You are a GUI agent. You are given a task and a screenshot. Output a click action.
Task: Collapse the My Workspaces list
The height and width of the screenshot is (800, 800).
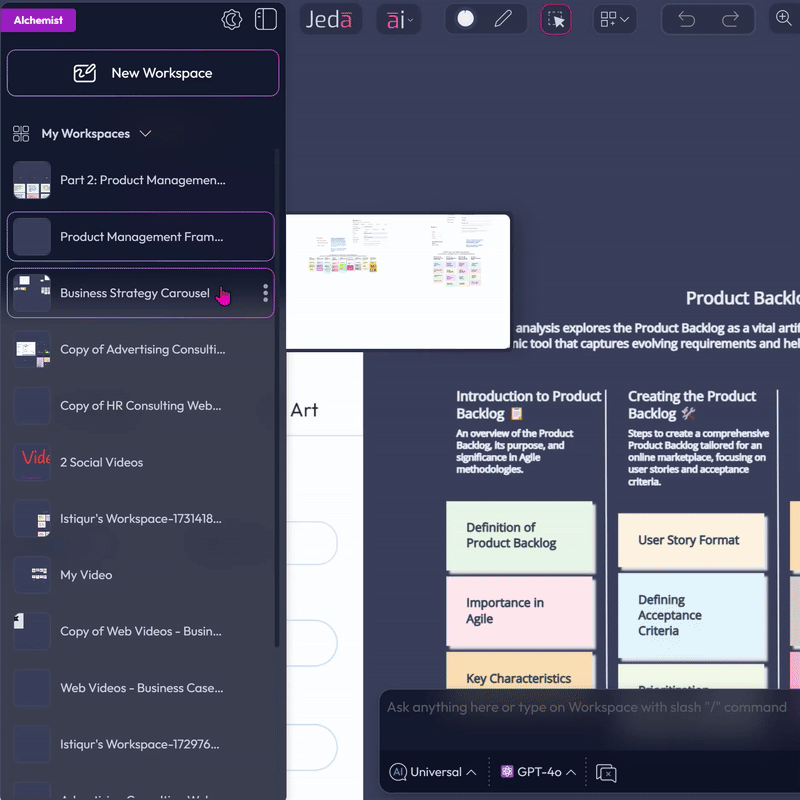(146, 133)
